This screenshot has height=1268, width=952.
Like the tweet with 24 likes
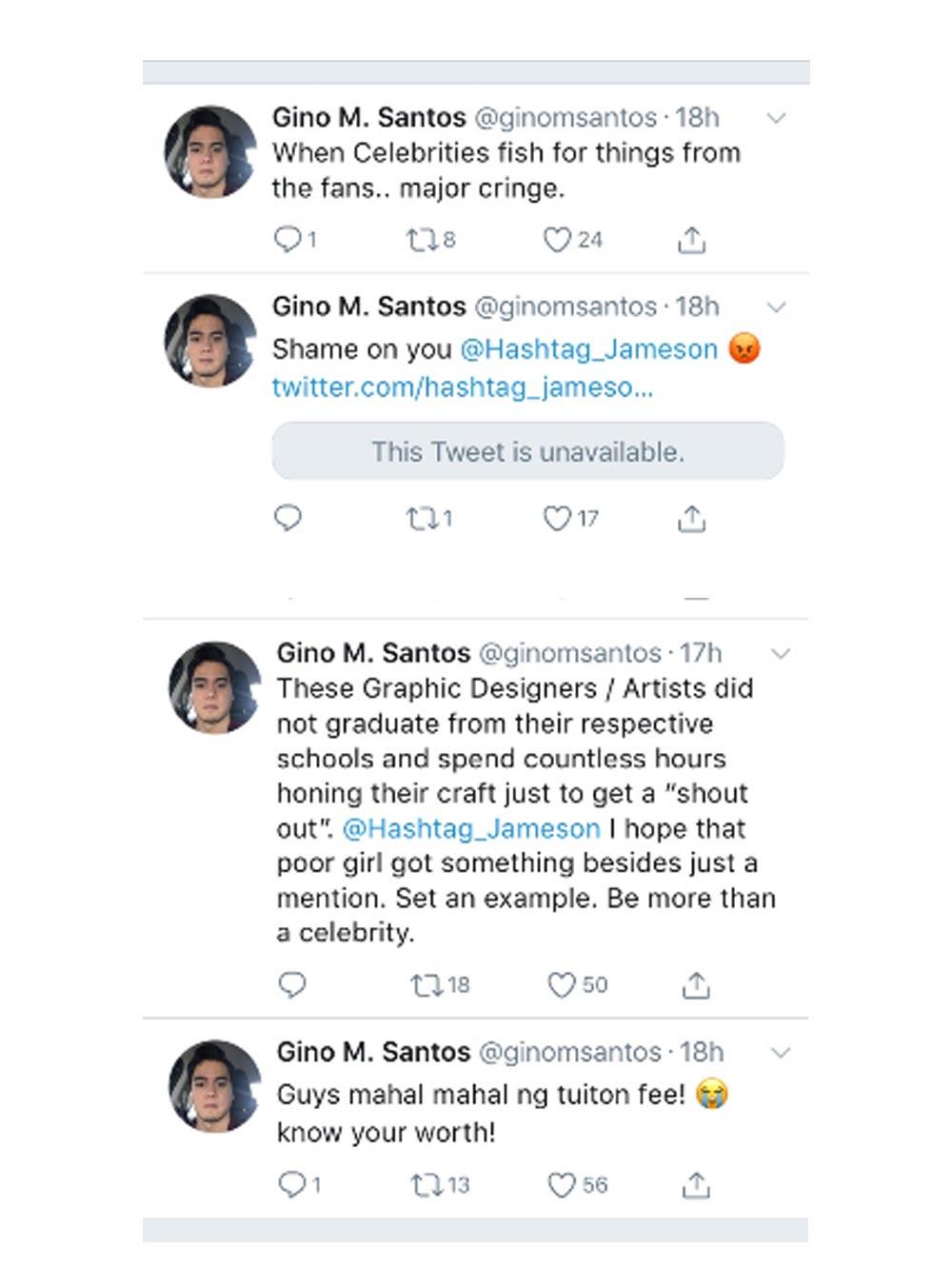click(x=557, y=240)
